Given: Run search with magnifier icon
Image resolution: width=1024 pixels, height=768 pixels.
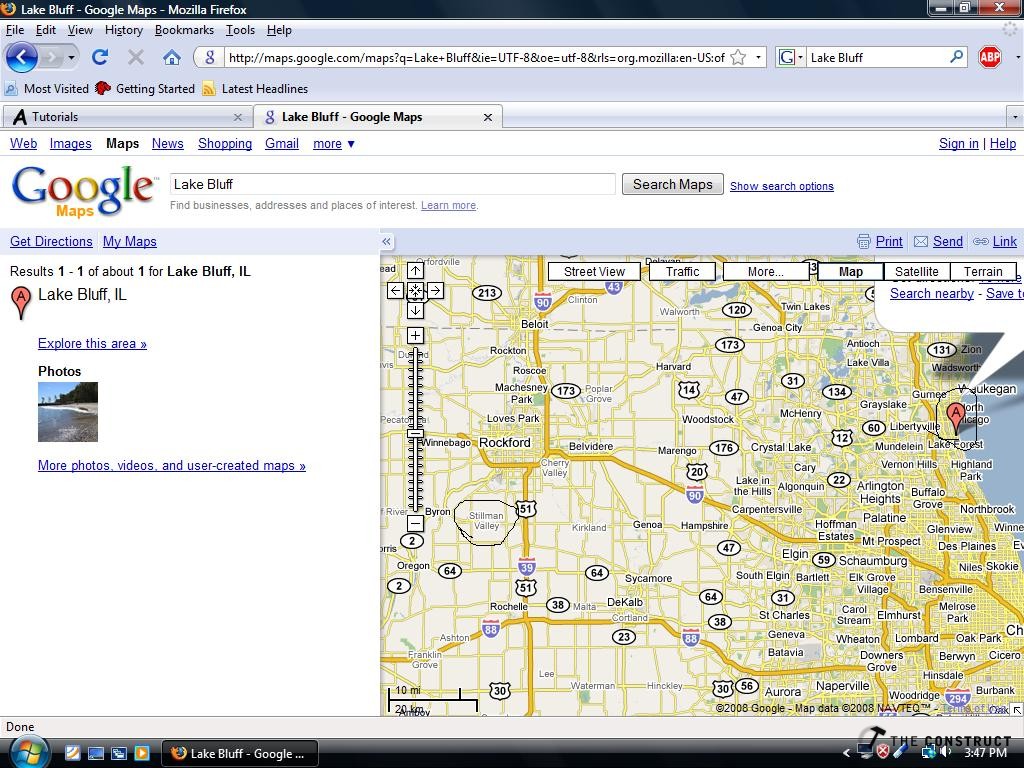Looking at the screenshot, I should click(x=956, y=57).
